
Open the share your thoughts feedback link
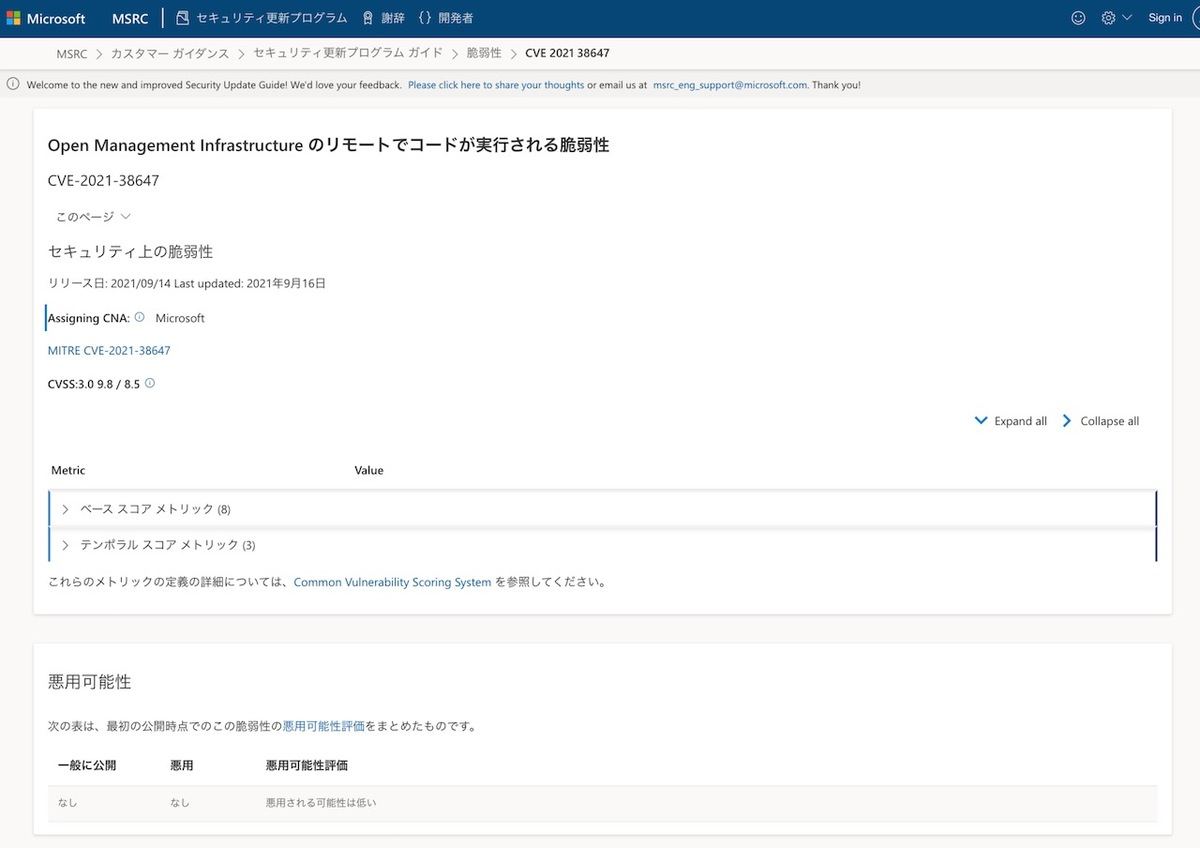coord(496,85)
